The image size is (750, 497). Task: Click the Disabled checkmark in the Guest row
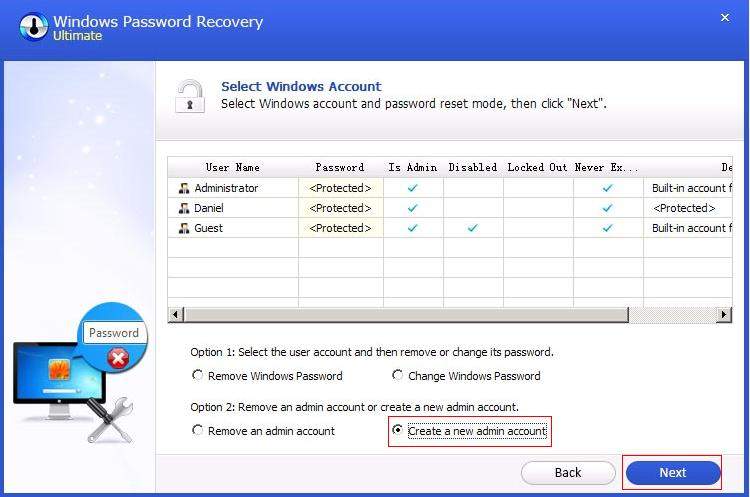[473, 228]
